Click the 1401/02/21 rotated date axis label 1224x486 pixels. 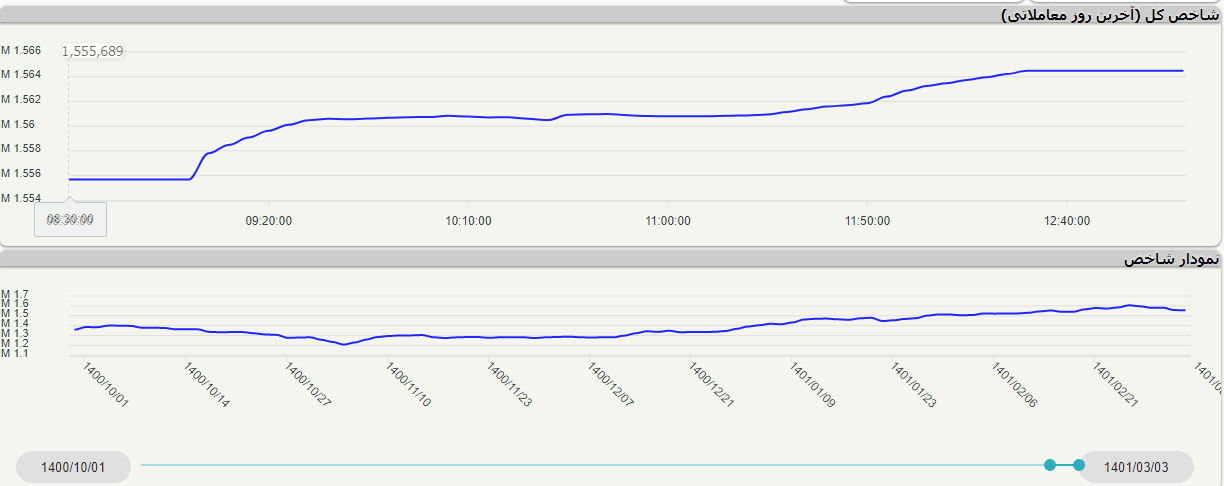1116,385
